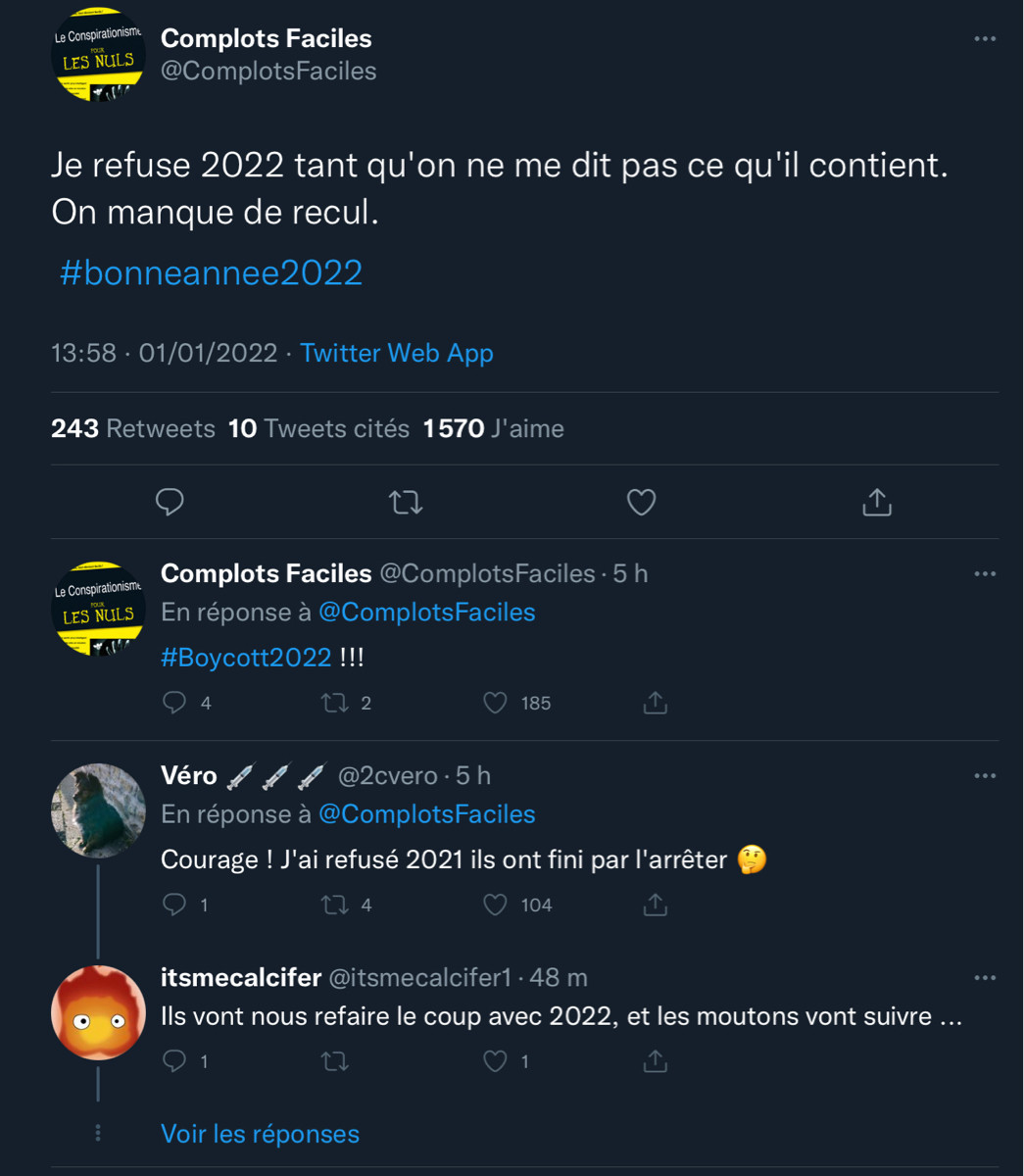Reply to the #Boycott2022 tweet
Viewport: 1024px width, 1176px height.
(173, 703)
